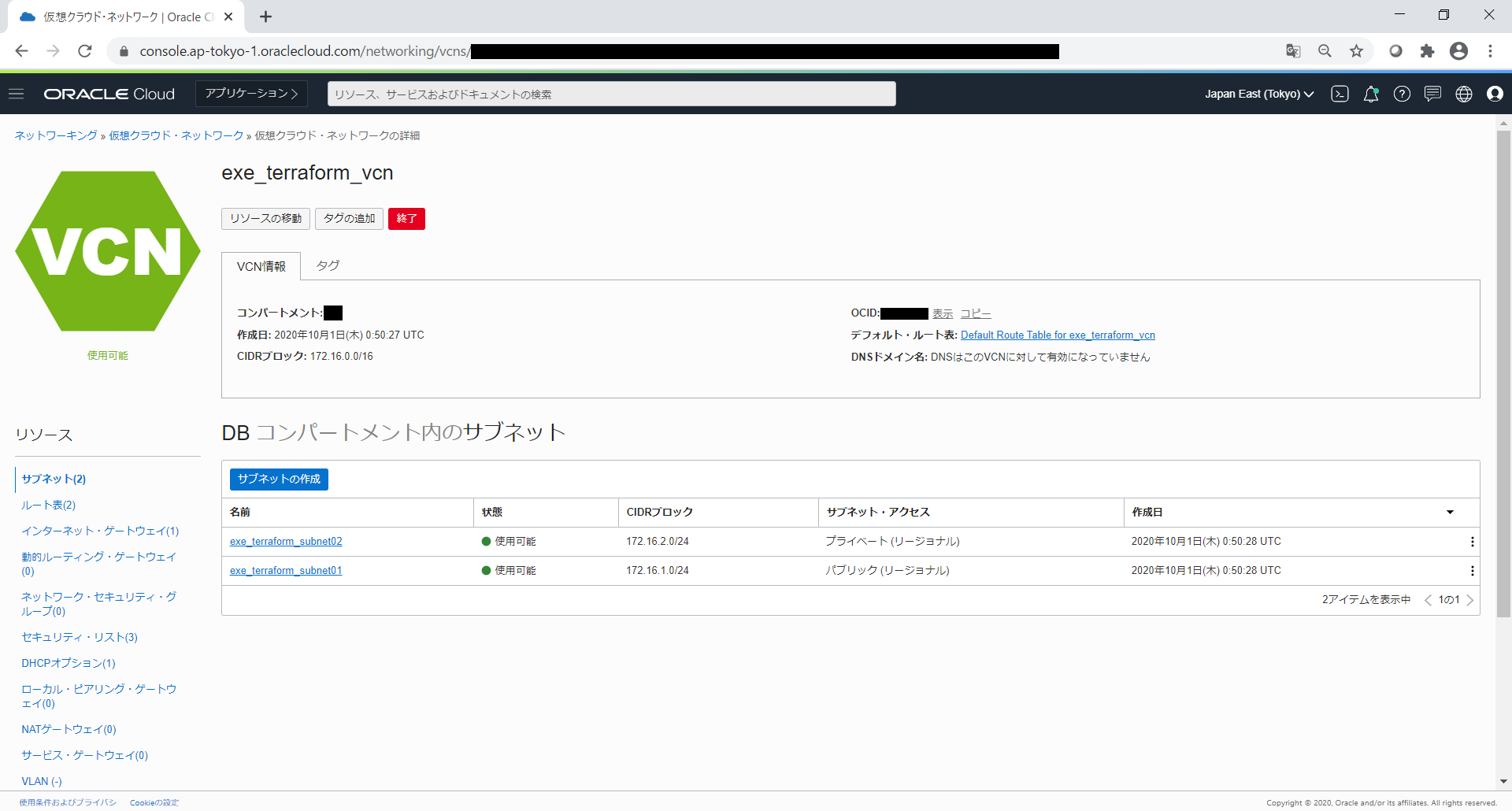Bookmark this page with the star icon
Screen dimensions: 1512x811
(1356, 51)
